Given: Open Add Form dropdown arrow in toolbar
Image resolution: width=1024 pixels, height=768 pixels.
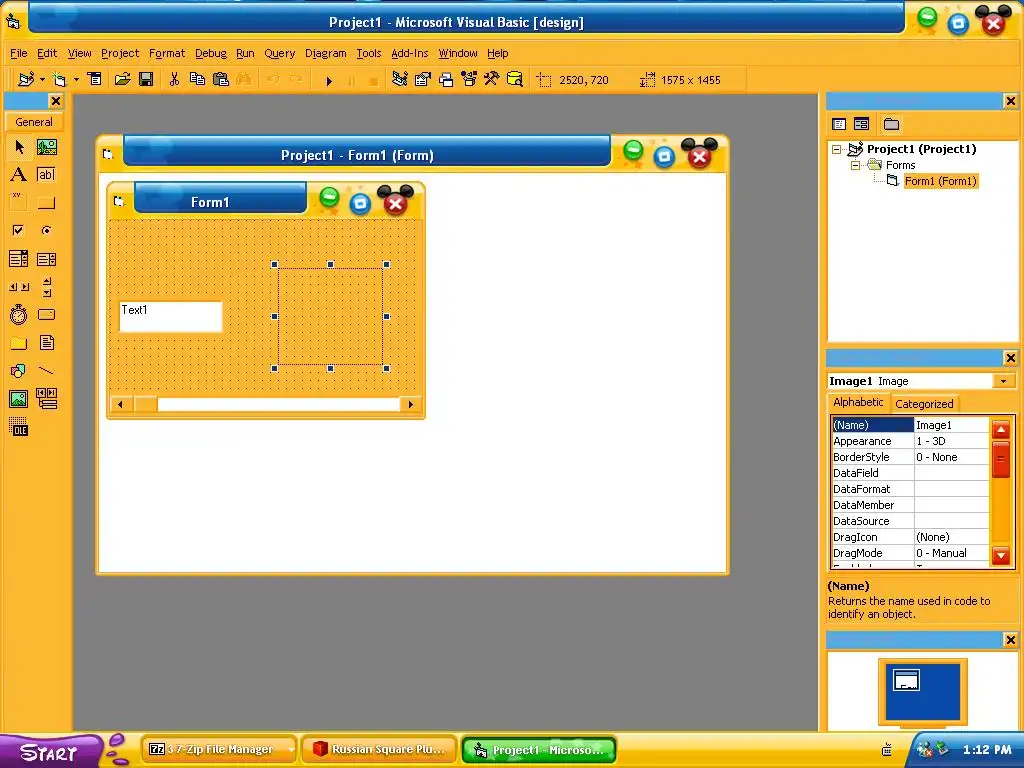Looking at the screenshot, I should click(76, 80).
